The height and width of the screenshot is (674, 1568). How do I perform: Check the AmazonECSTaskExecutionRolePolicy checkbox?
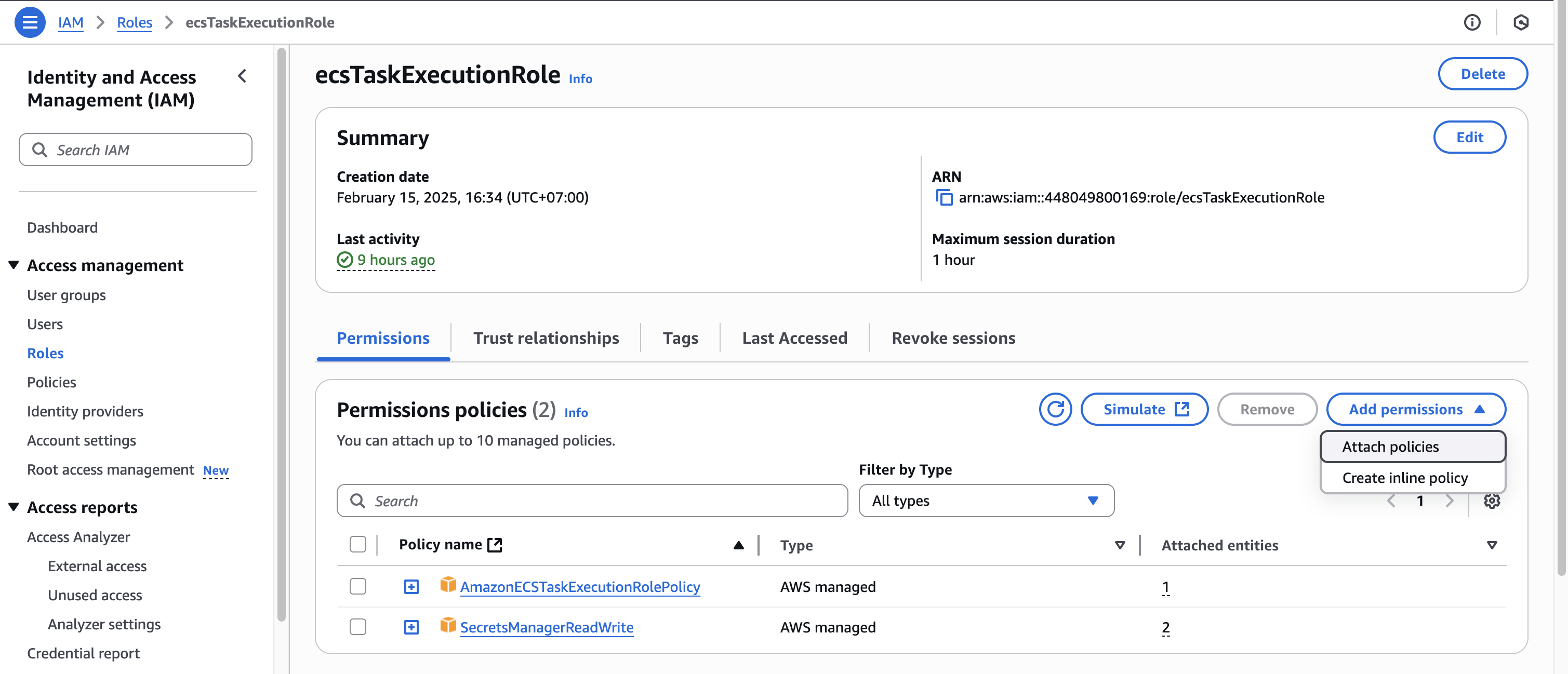tap(358, 586)
